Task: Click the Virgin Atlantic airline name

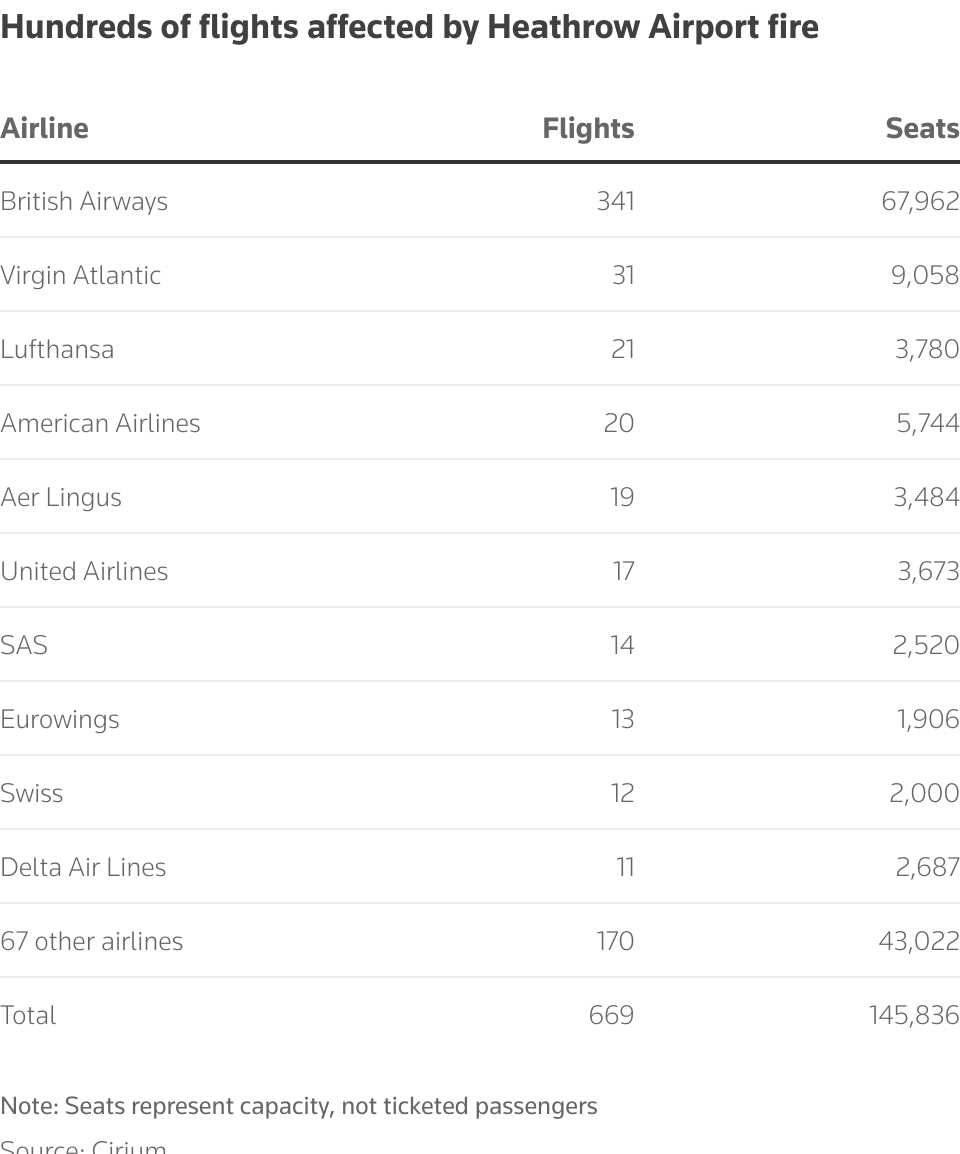Action: (81, 275)
